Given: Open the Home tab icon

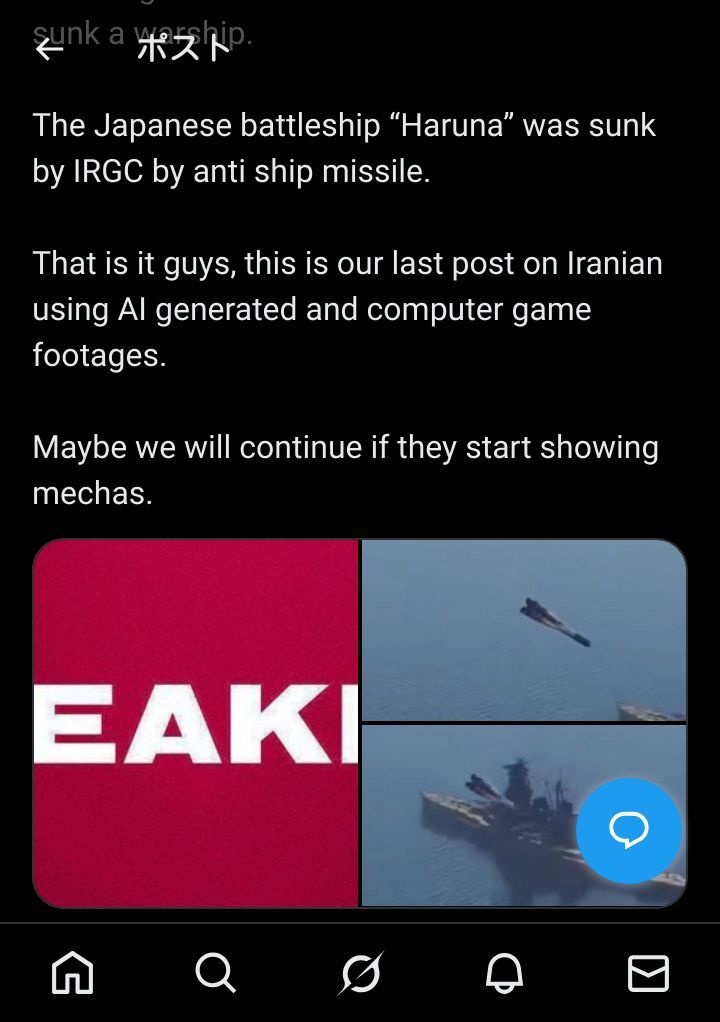Looking at the screenshot, I should (72, 972).
